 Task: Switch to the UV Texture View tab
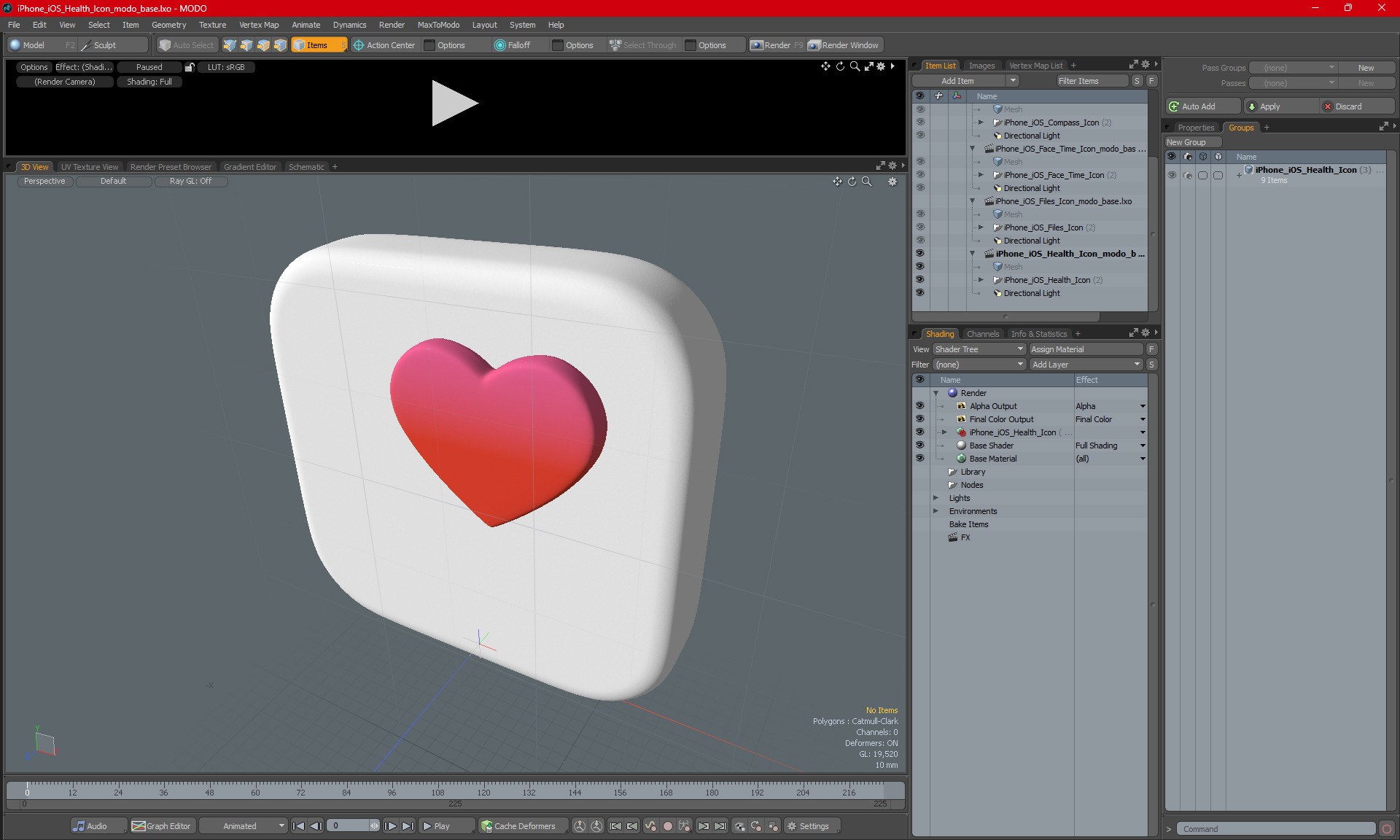point(90,167)
